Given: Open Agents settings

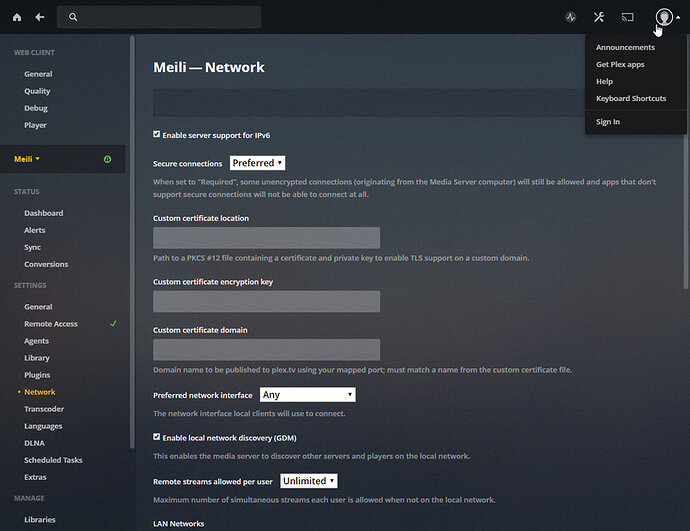Looking at the screenshot, I should (x=37, y=341).
